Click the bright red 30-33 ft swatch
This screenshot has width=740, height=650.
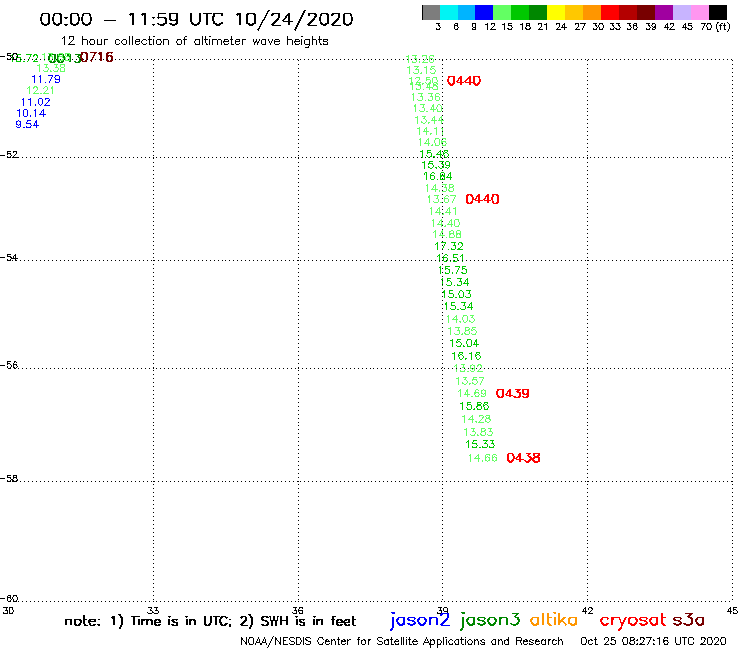pyautogui.click(x=610, y=12)
